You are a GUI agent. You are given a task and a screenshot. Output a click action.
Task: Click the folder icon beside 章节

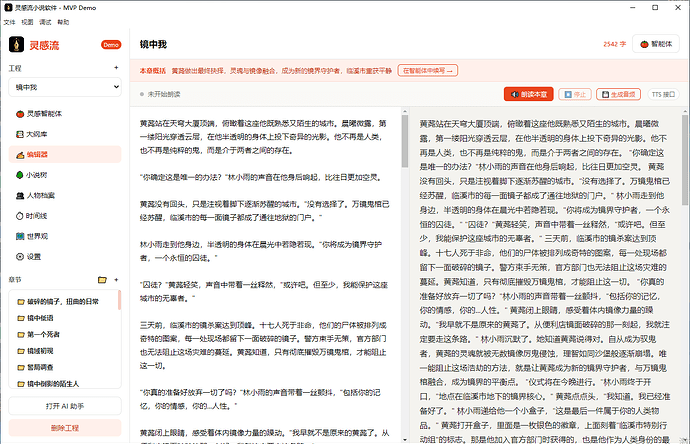(102, 280)
